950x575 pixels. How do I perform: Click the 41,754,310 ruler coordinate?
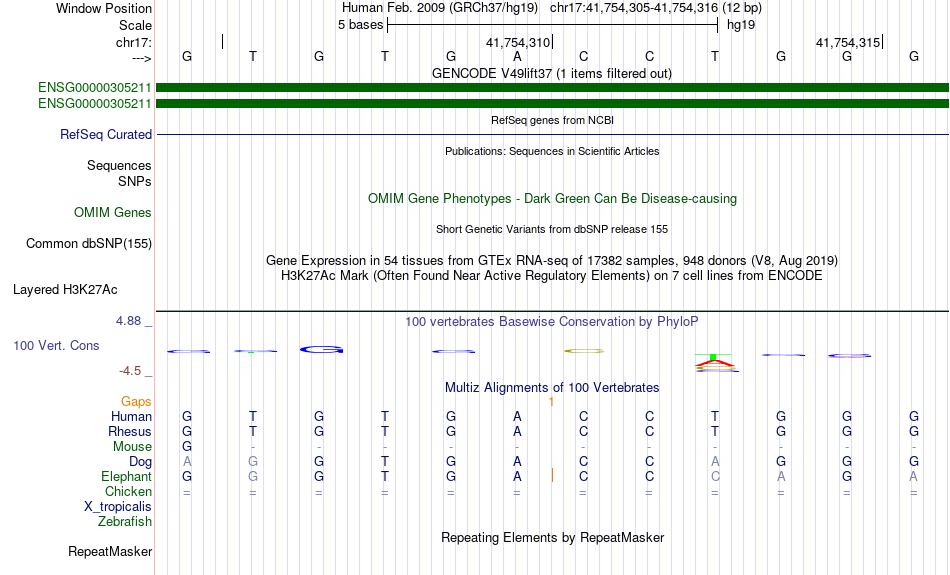pyautogui.click(x=518, y=42)
